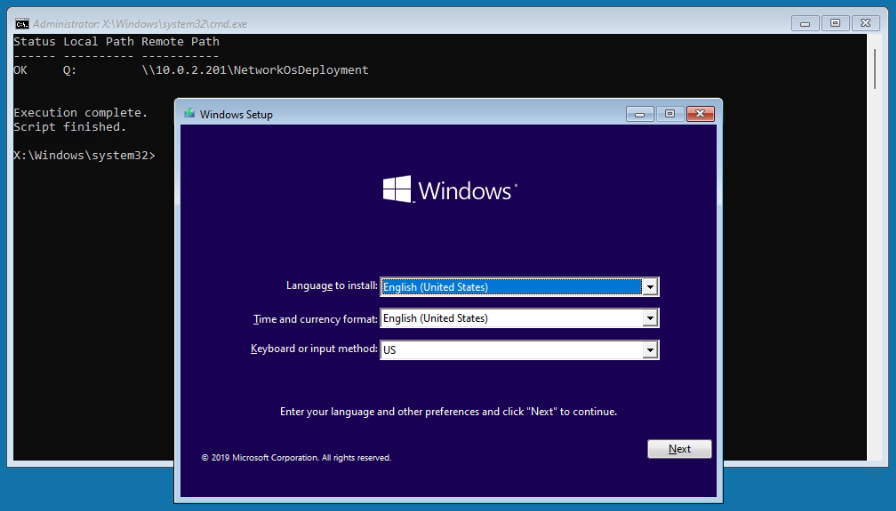Image resolution: width=896 pixels, height=511 pixels.
Task: Close the Windows Setup dialog
Action: click(700, 114)
